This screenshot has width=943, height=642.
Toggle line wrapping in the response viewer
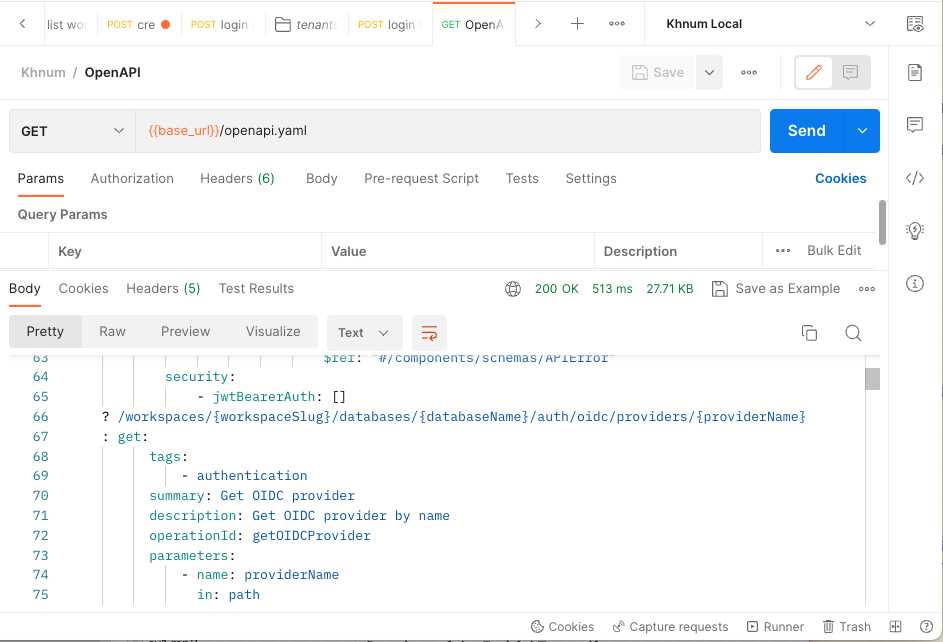[429, 332]
